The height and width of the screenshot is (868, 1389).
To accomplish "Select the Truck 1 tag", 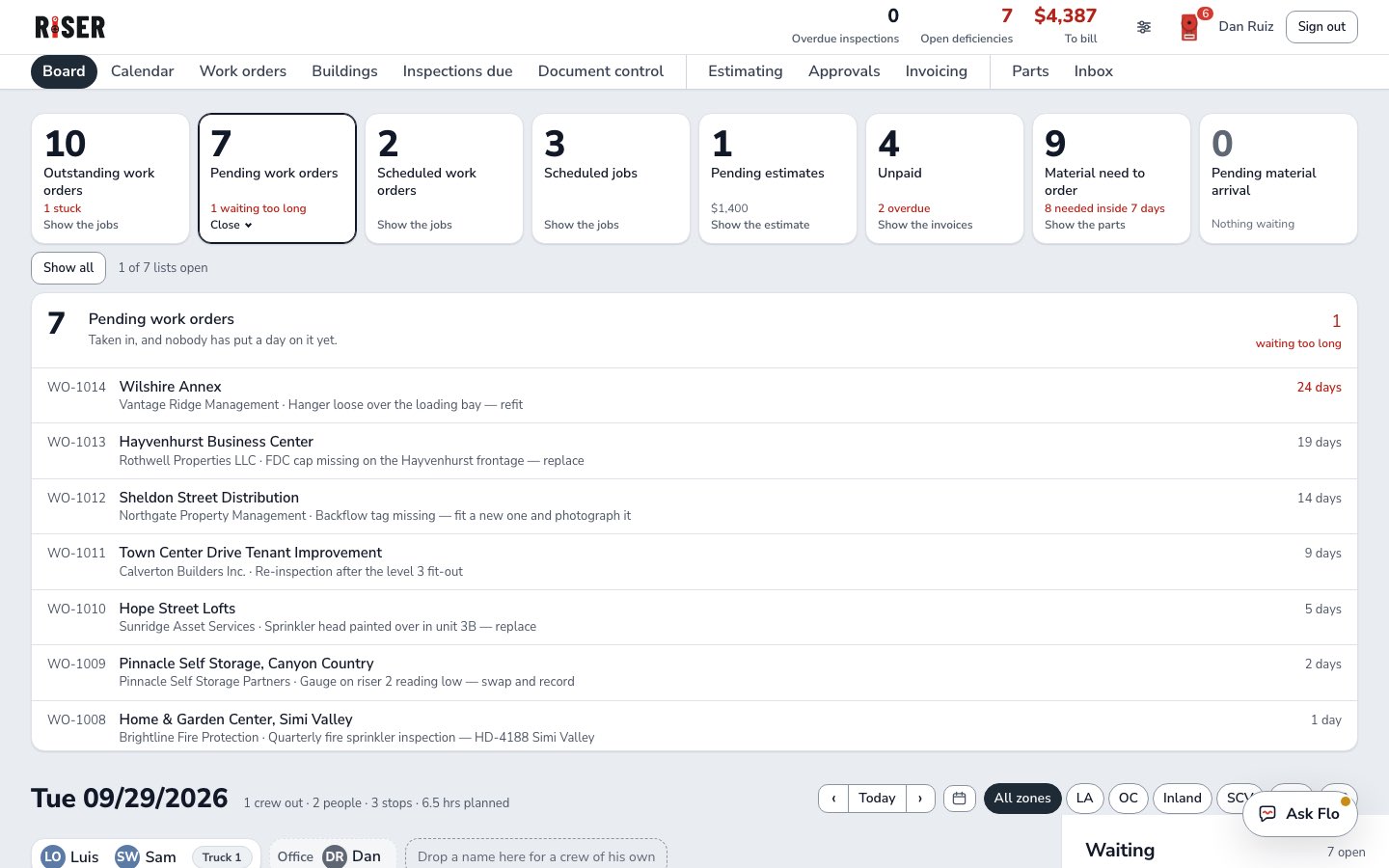I will pyautogui.click(x=222, y=856).
